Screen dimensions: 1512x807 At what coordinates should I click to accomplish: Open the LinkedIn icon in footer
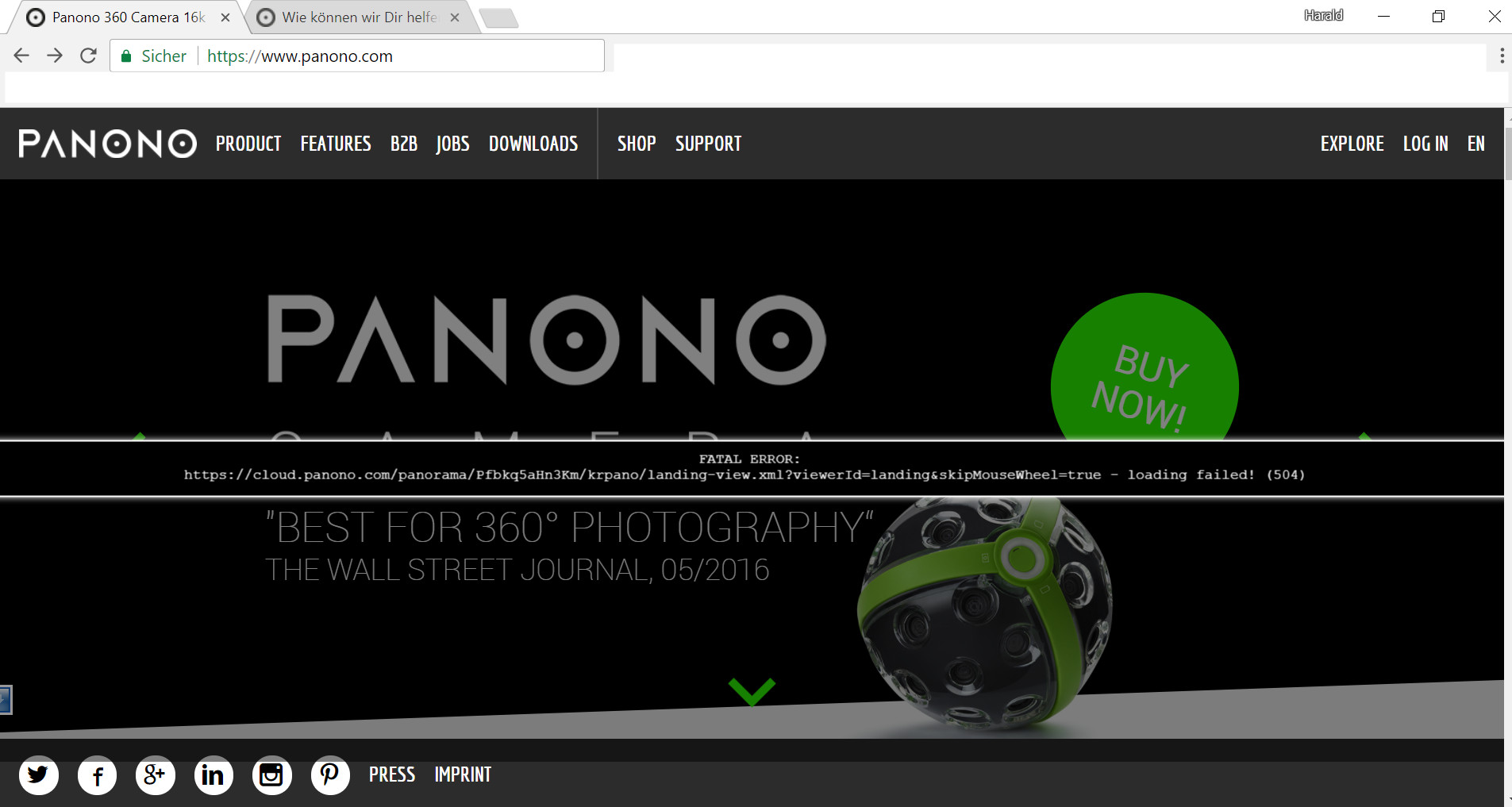point(214,775)
